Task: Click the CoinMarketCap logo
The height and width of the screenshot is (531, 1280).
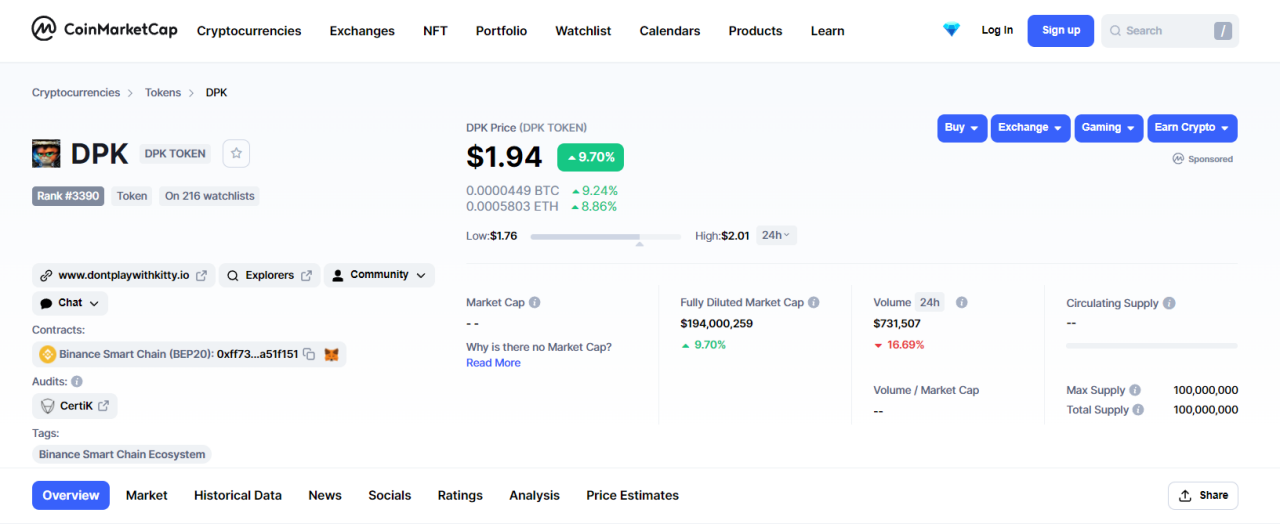Action: point(104,29)
